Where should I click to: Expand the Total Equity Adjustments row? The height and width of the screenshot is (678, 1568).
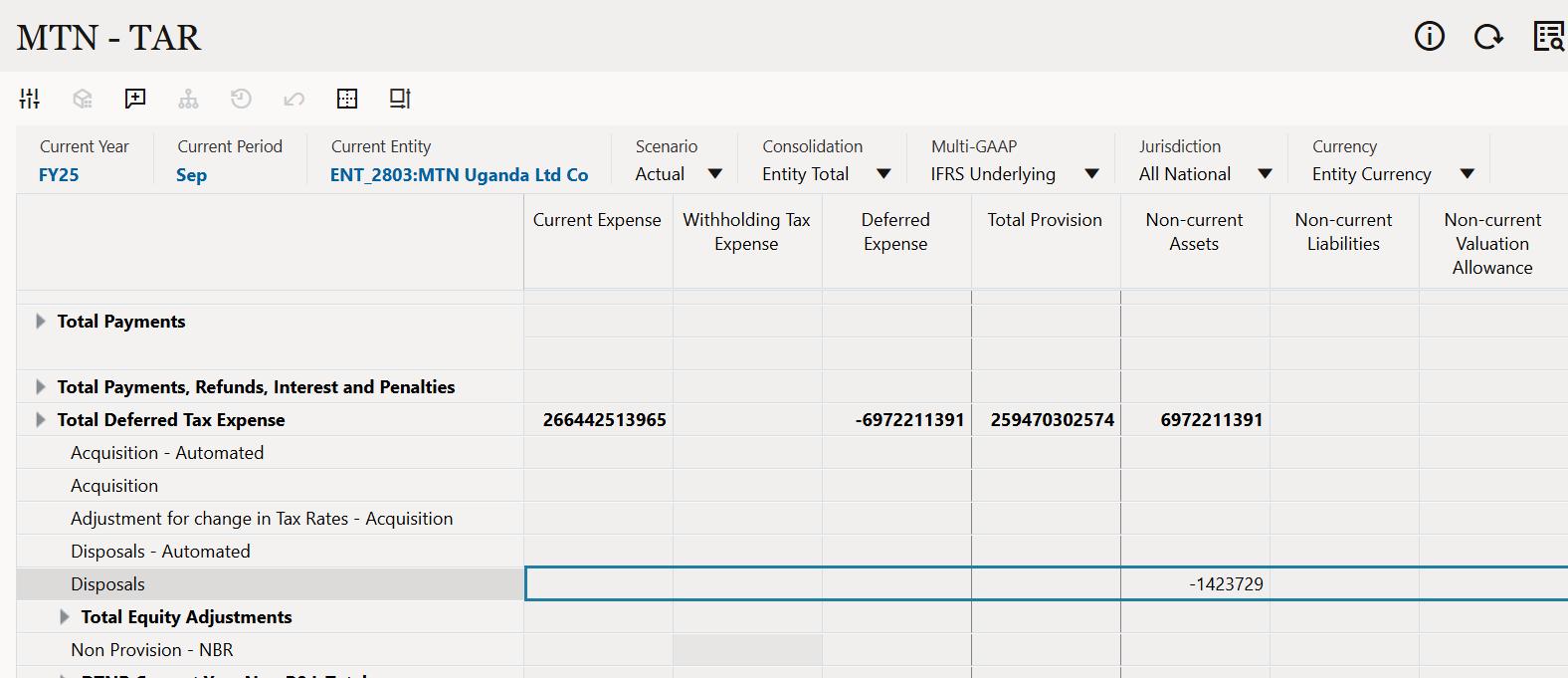(65, 617)
